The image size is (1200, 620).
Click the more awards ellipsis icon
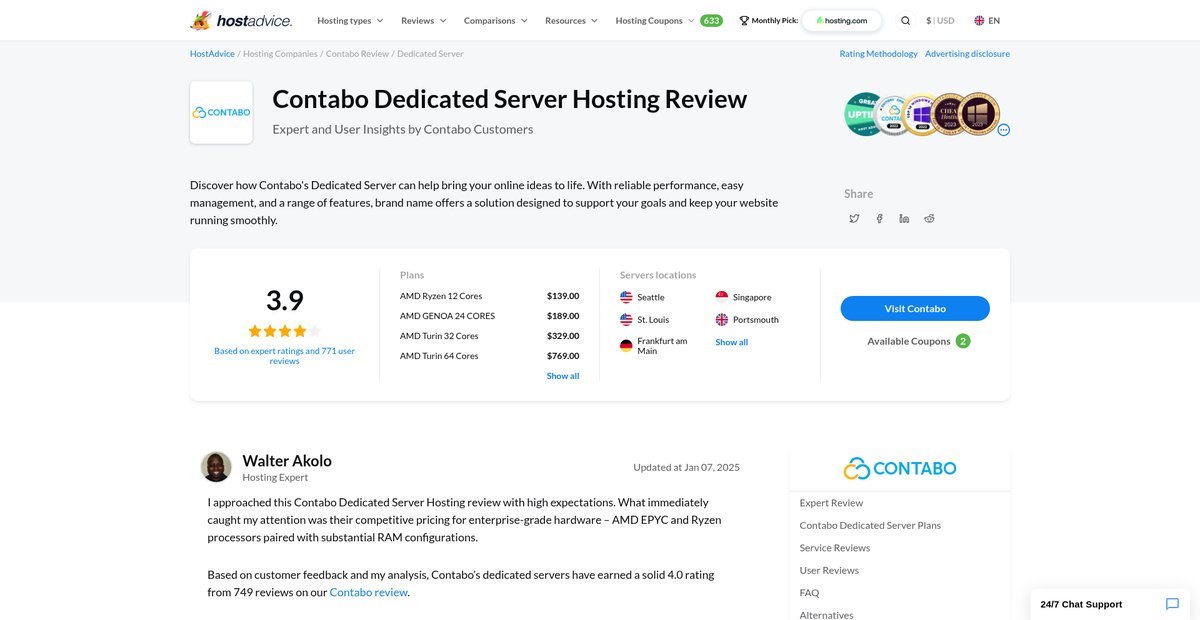[x=1003, y=130]
